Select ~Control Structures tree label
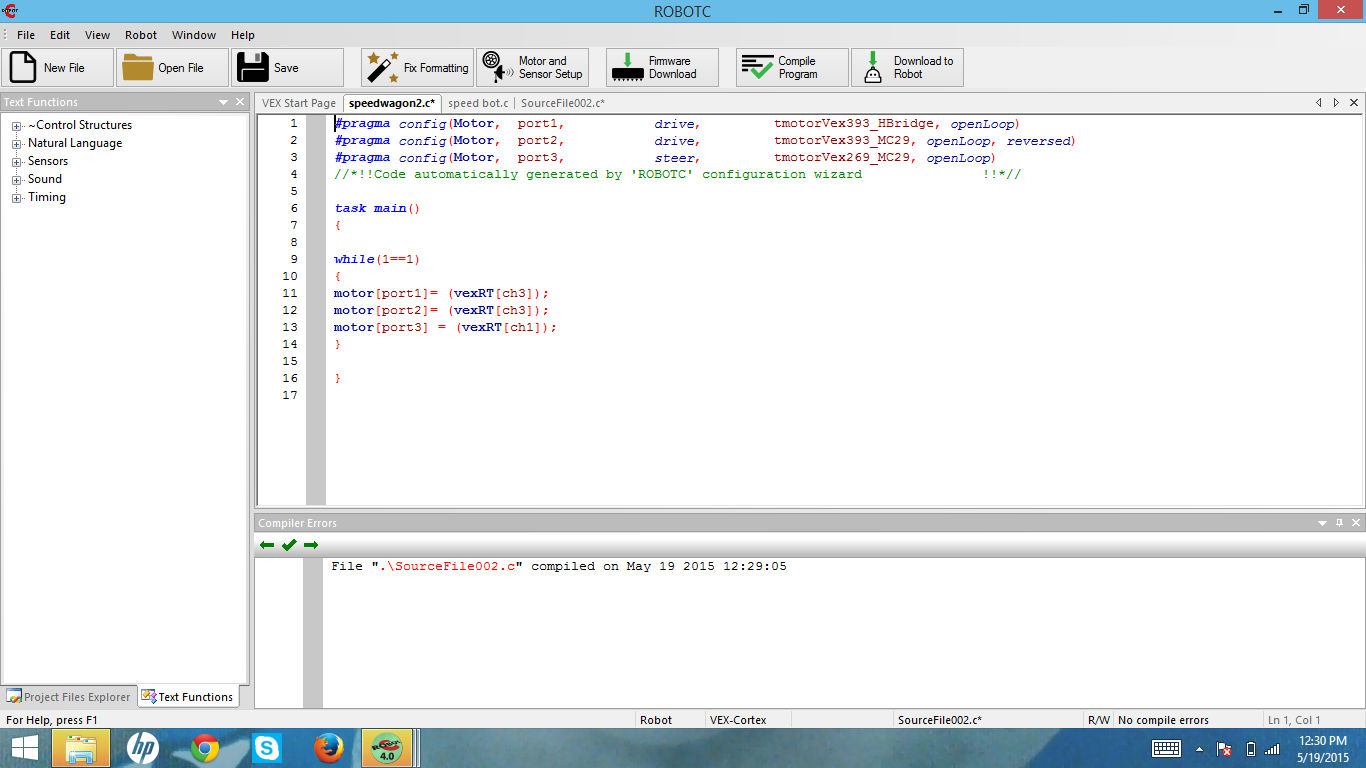 click(80, 125)
